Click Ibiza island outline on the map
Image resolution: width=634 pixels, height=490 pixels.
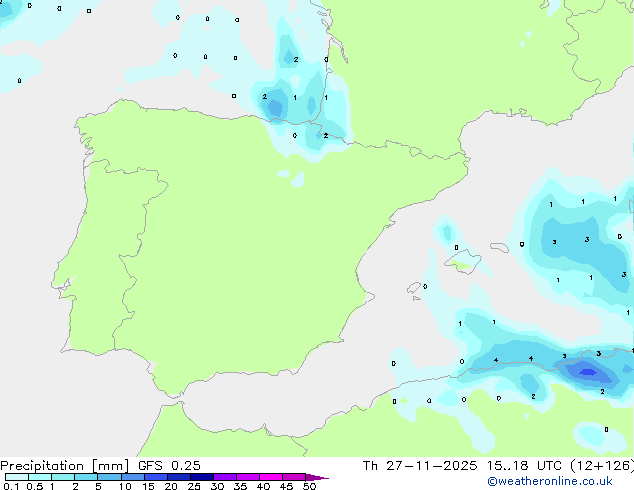coord(414,288)
